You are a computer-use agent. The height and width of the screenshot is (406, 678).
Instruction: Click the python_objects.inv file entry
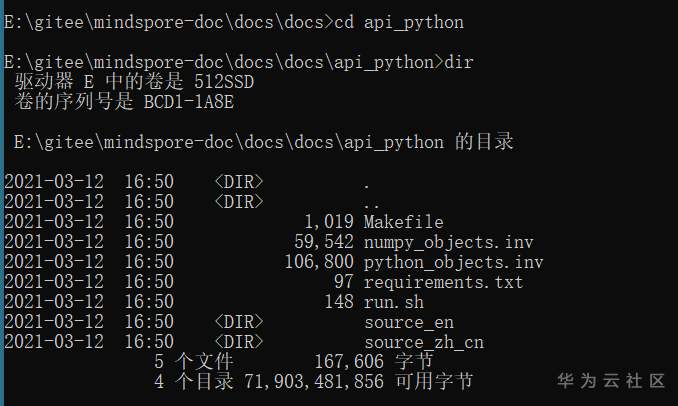453,262
